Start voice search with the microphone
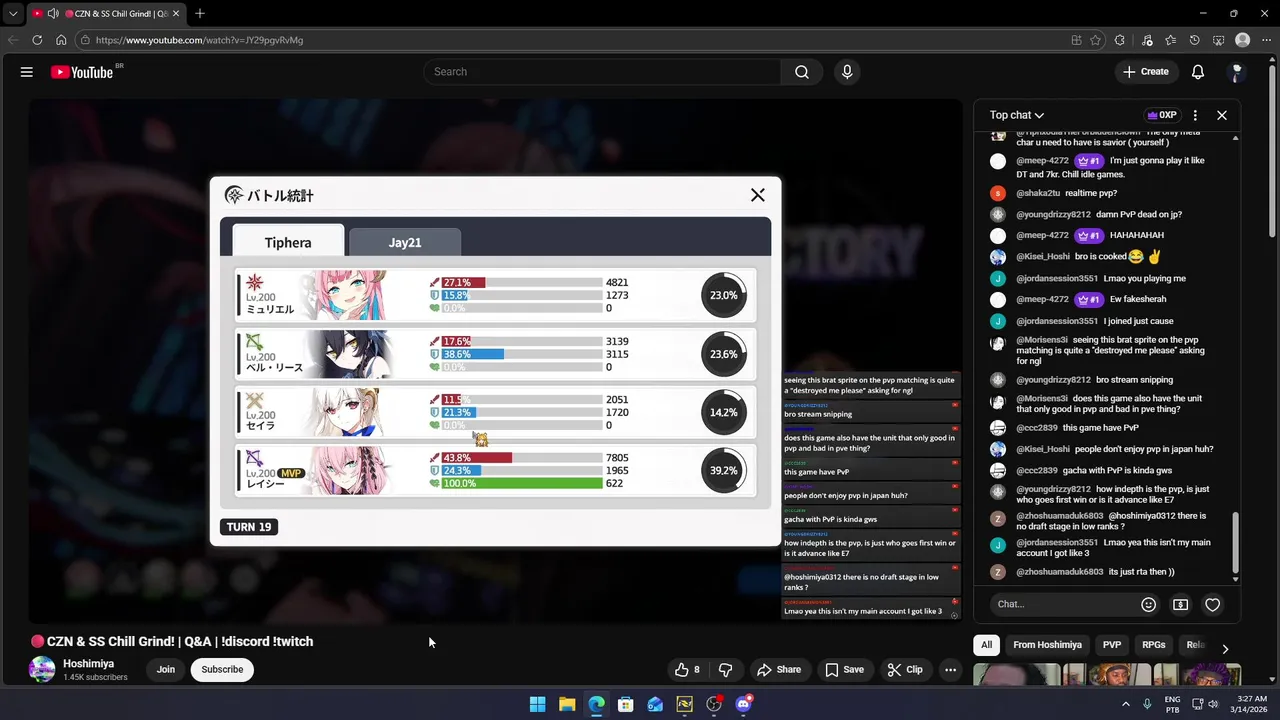The height and width of the screenshot is (720, 1280). coord(847,72)
